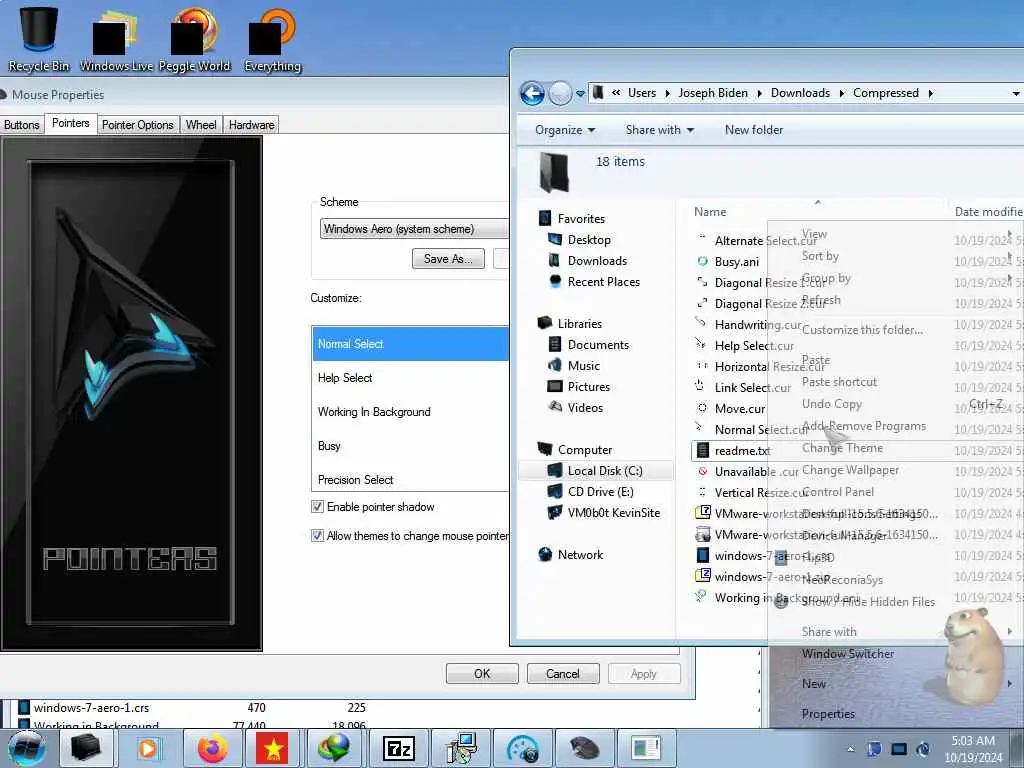Toggle Allow themes to change mouse pointers
Screen dimensions: 1024x768
(317, 536)
